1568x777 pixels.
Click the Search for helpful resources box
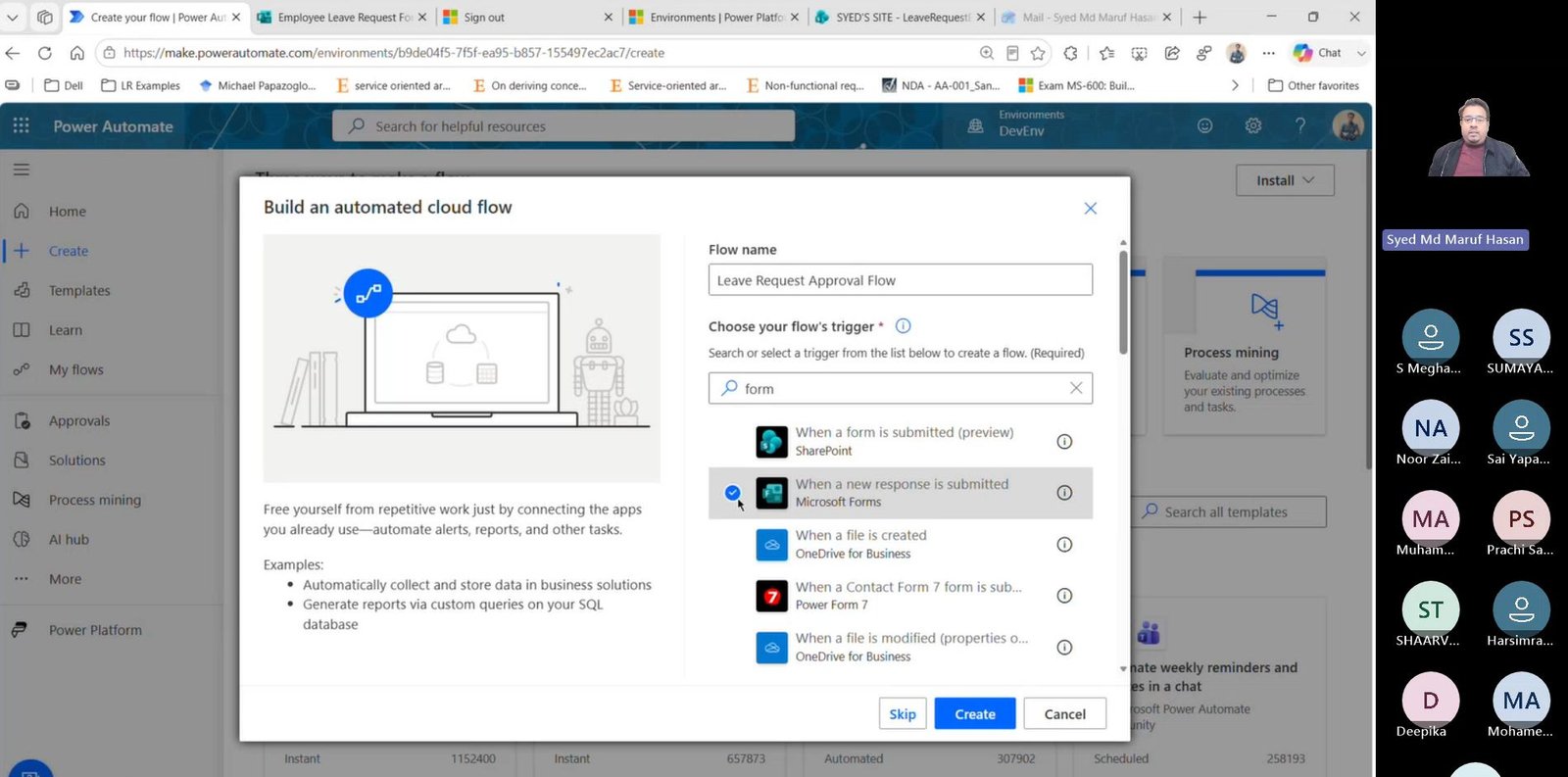click(x=563, y=126)
